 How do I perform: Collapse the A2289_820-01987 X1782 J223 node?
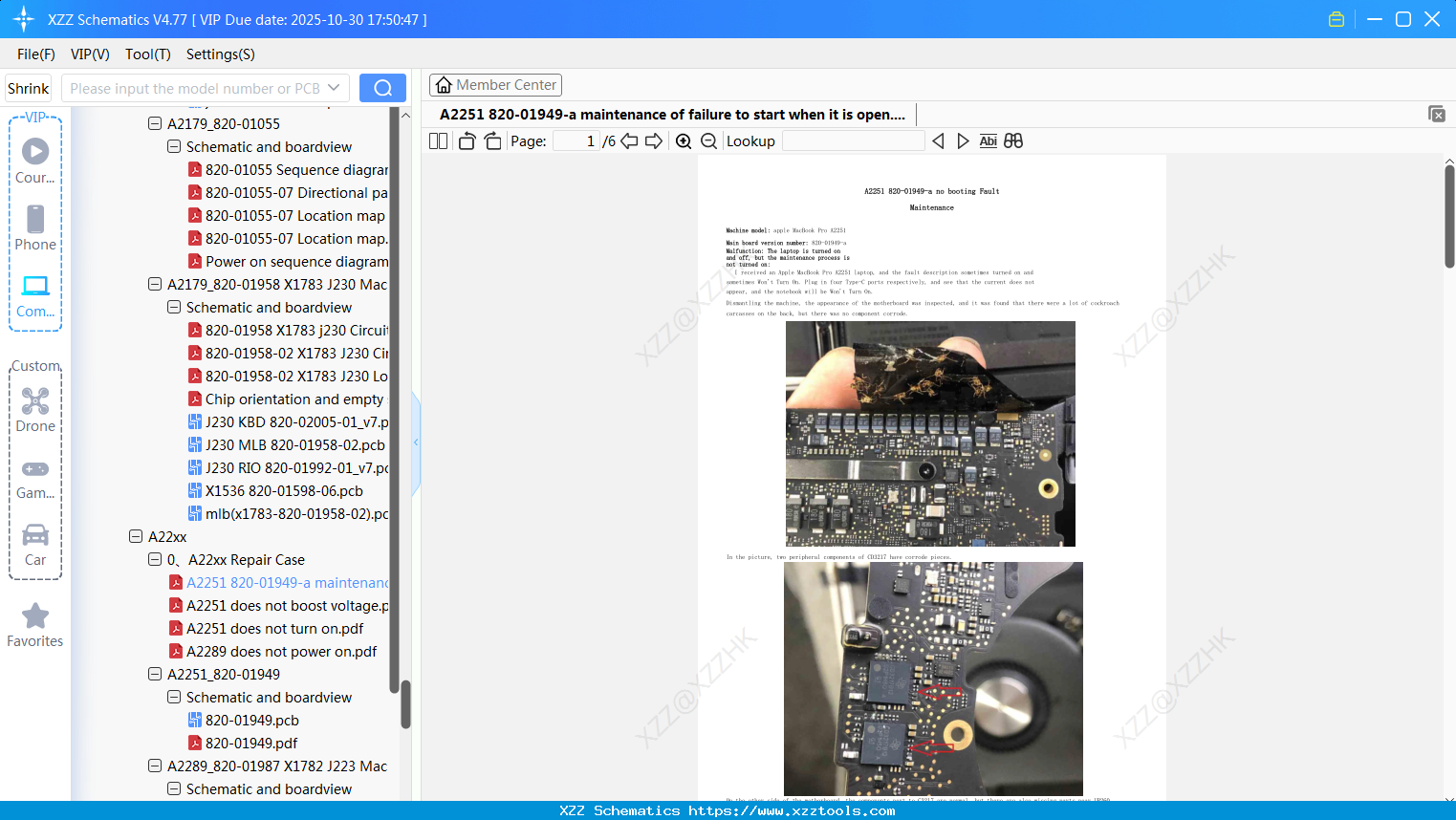[155, 766]
